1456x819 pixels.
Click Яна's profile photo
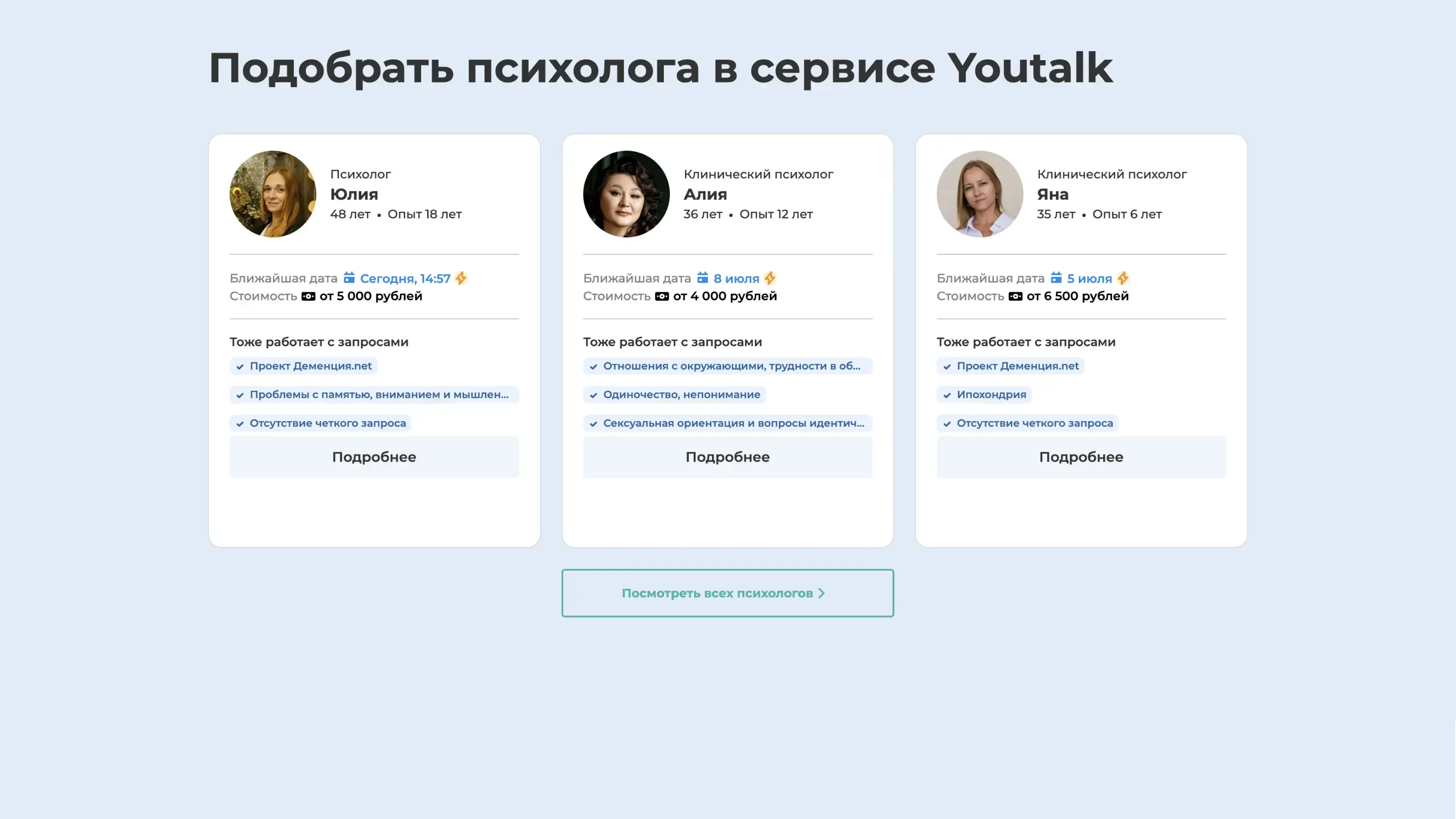pyautogui.click(x=980, y=194)
